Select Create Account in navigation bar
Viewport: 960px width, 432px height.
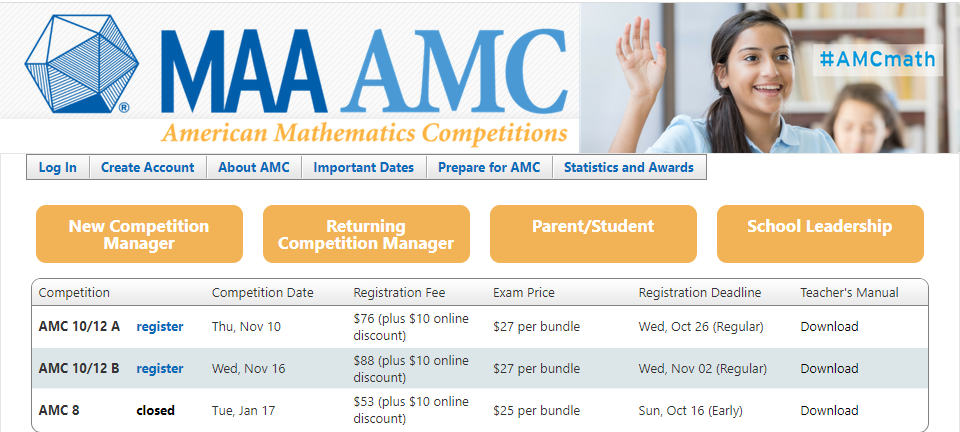click(x=148, y=167)
